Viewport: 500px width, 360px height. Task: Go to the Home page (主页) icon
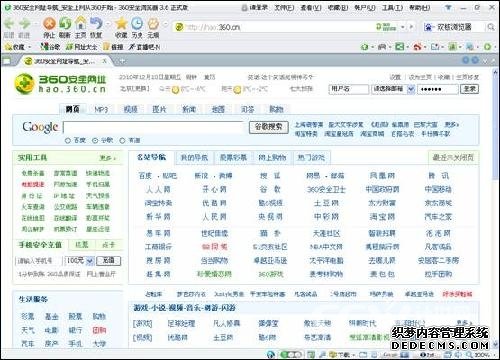[x=81, y=23]
